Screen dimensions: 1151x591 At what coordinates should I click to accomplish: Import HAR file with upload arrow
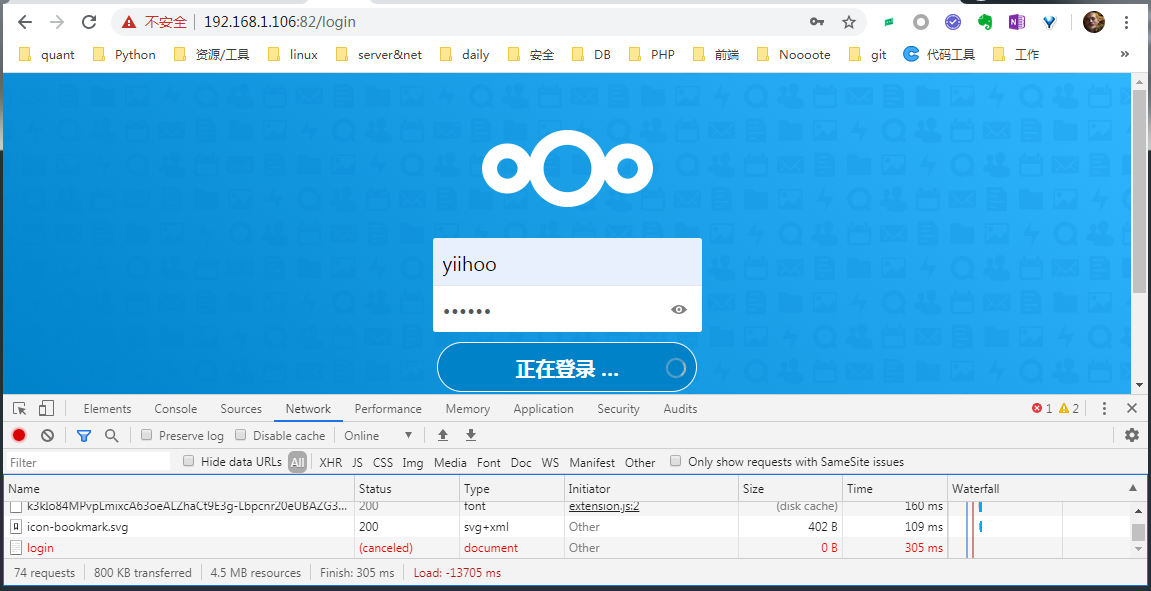pos(443,435)
